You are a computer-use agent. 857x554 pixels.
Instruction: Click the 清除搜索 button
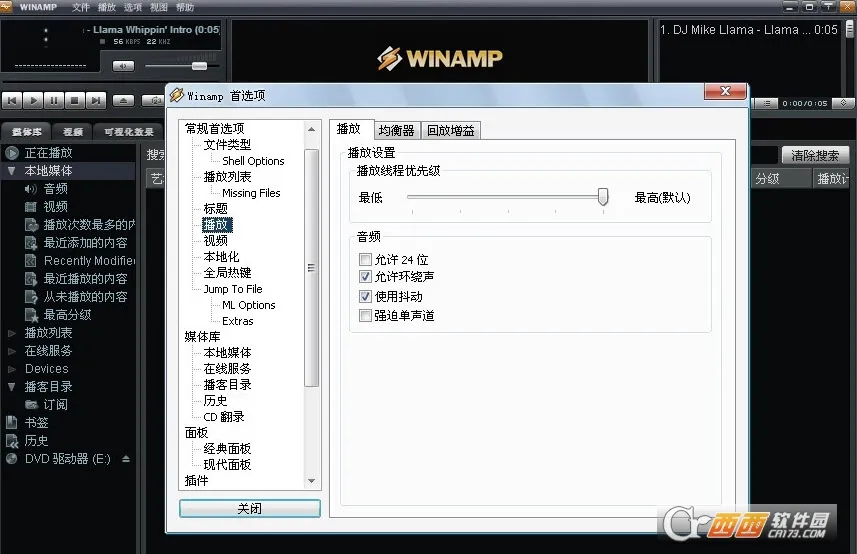point(815,156)
